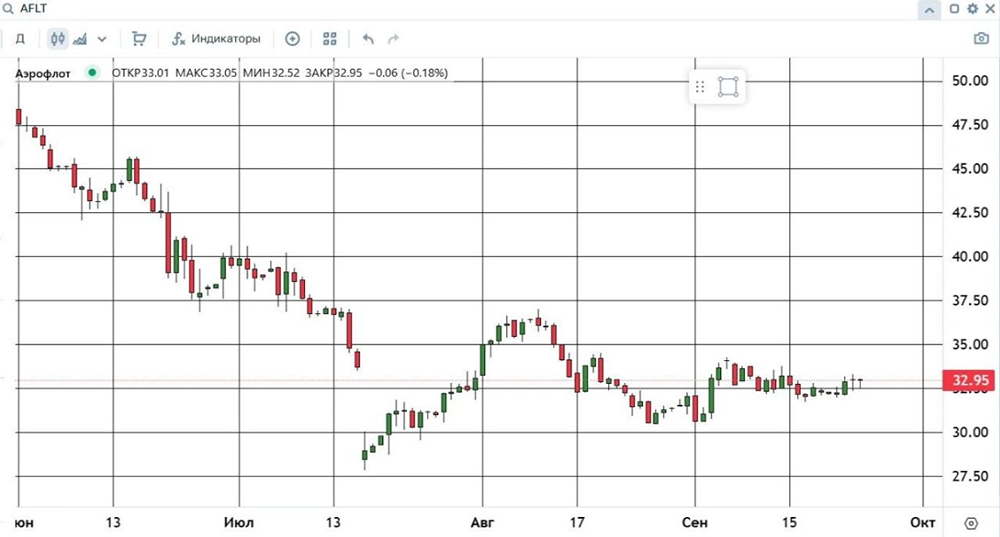This screenshot has width=1000, height=537.
Task: Click the 45.00 price axis label
Action: click(x=970, y=169)
